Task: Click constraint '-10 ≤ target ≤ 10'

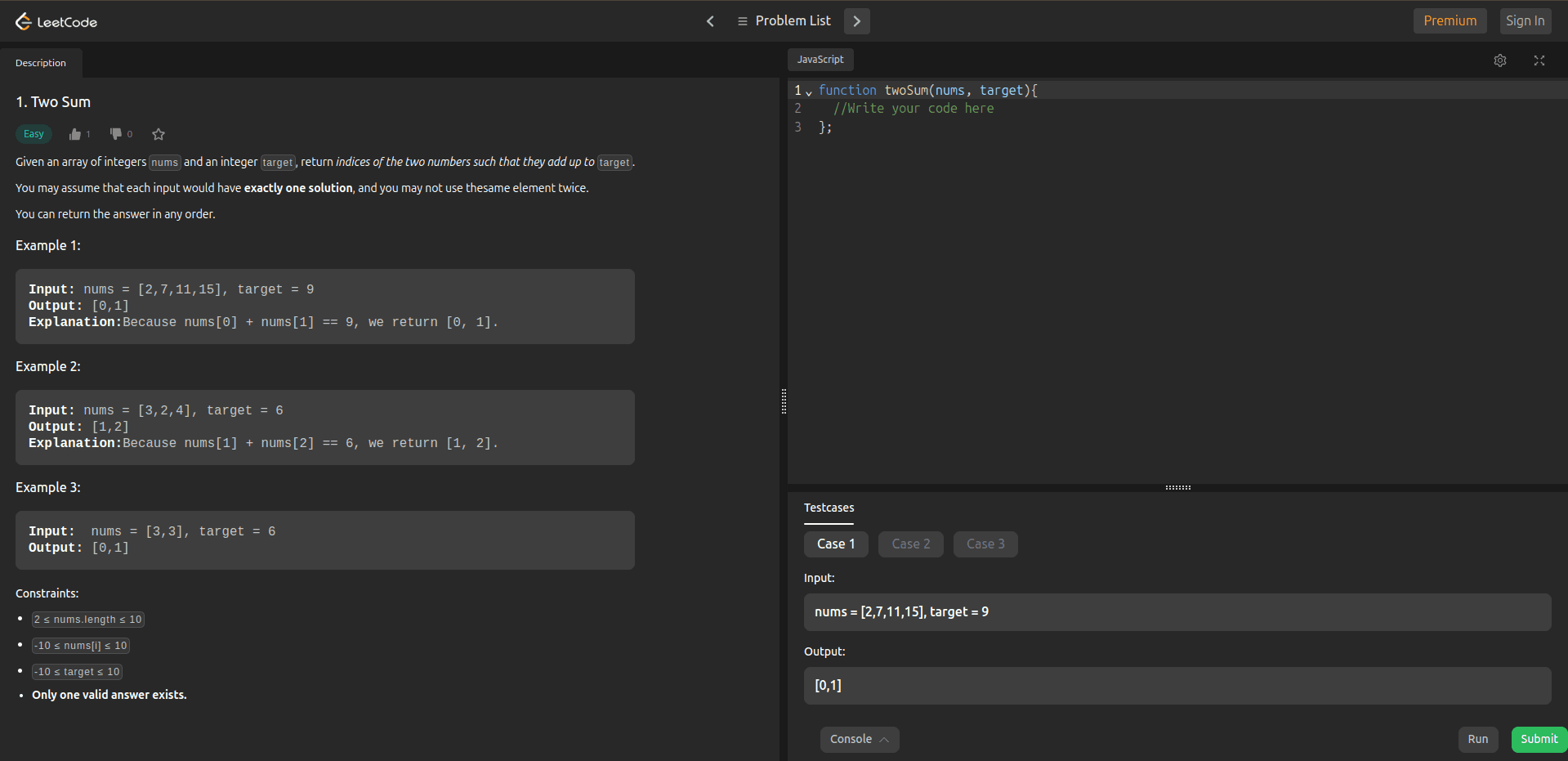Action: click(x=77, y=672)
